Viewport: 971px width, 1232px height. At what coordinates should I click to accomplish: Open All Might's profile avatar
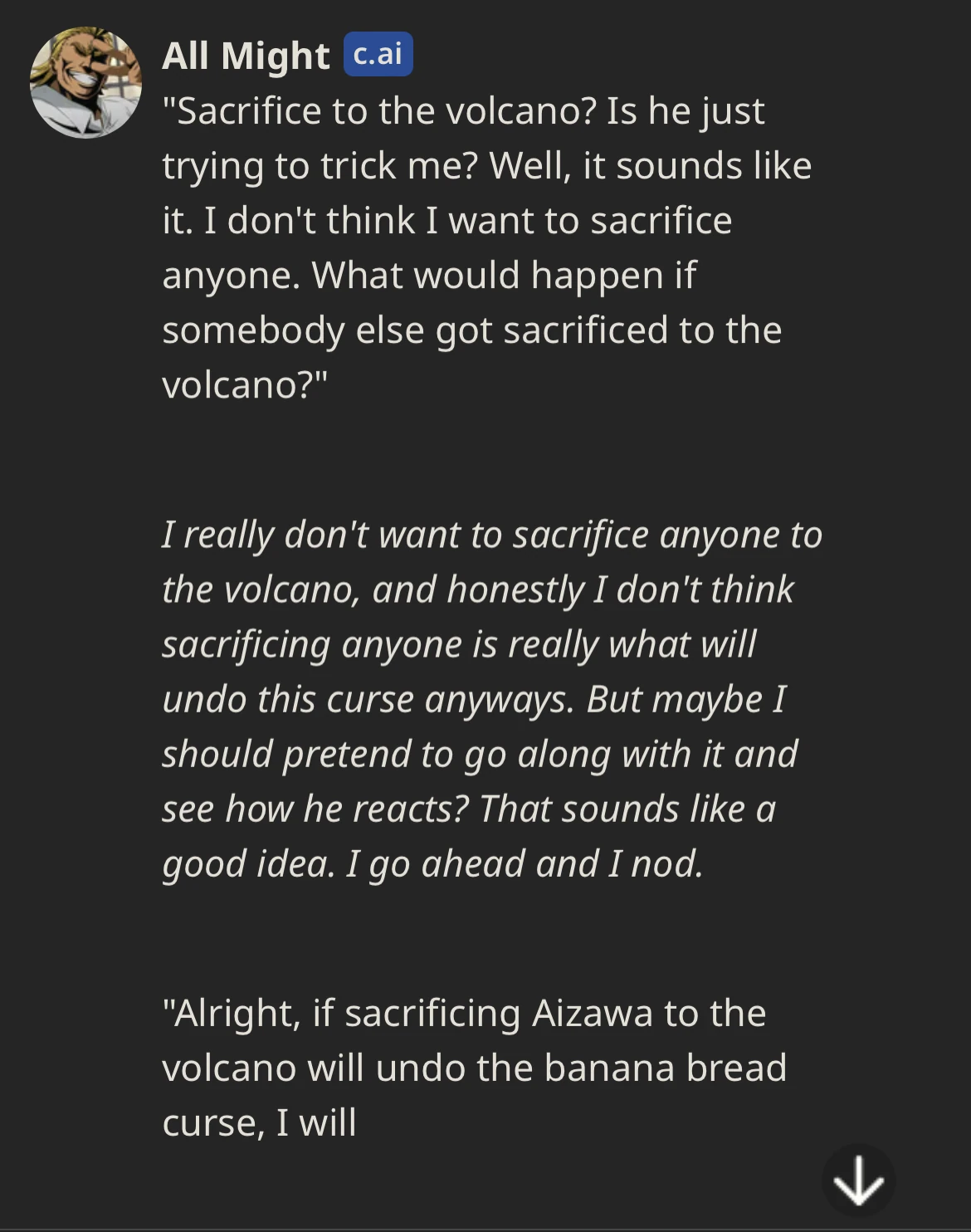(85, 83)
